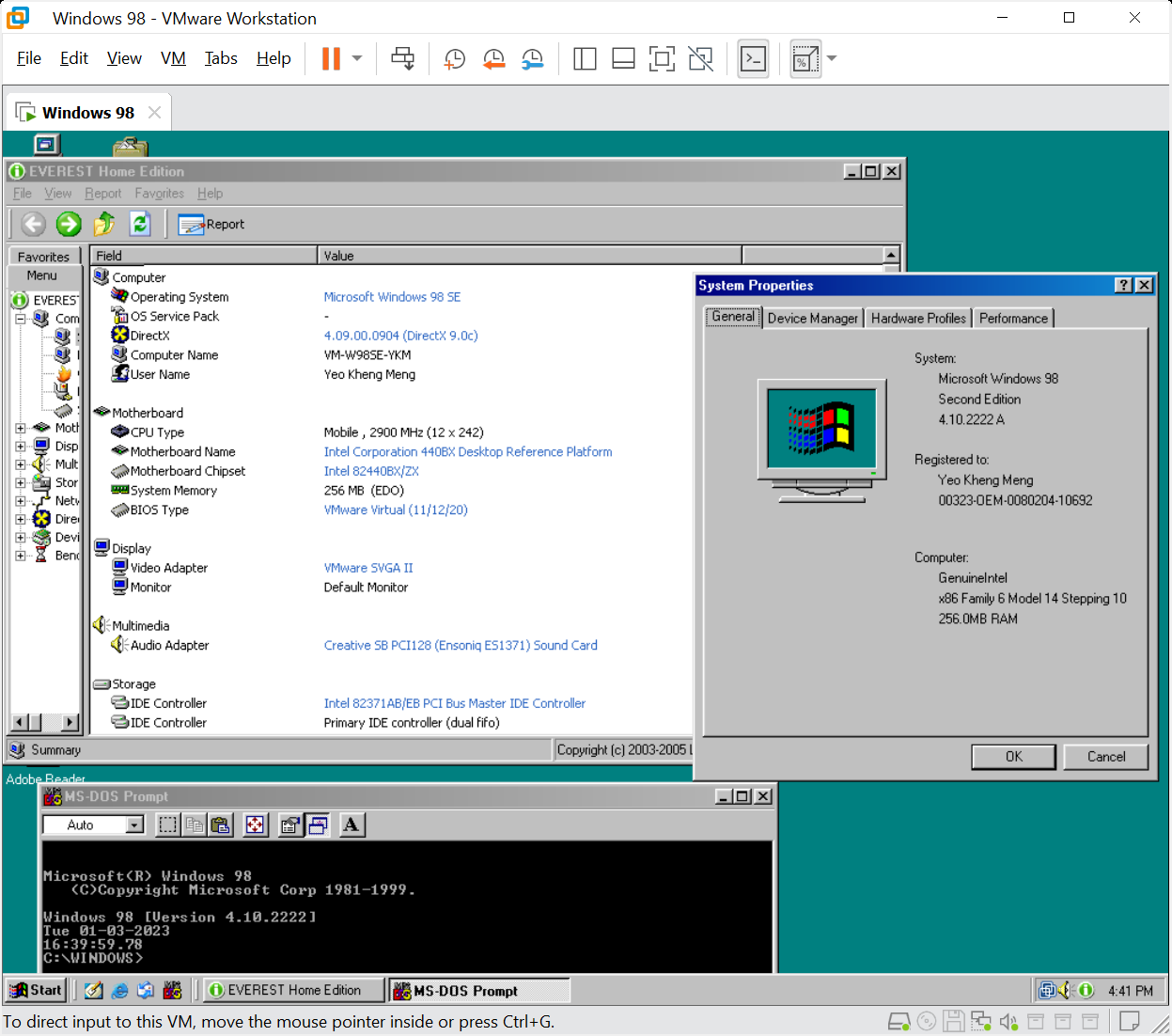Click the EVEREST tray icon near the clock
The width and height of the screenshot is (1172, 1036).
(1086, 990)
